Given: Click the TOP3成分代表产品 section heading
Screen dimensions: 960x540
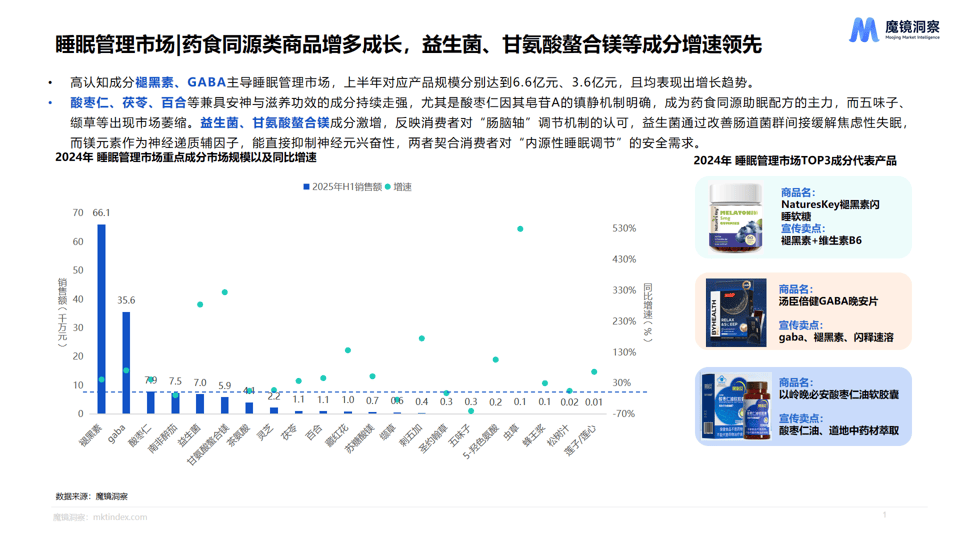Looking at the screenshot, I should click(795, 160).
